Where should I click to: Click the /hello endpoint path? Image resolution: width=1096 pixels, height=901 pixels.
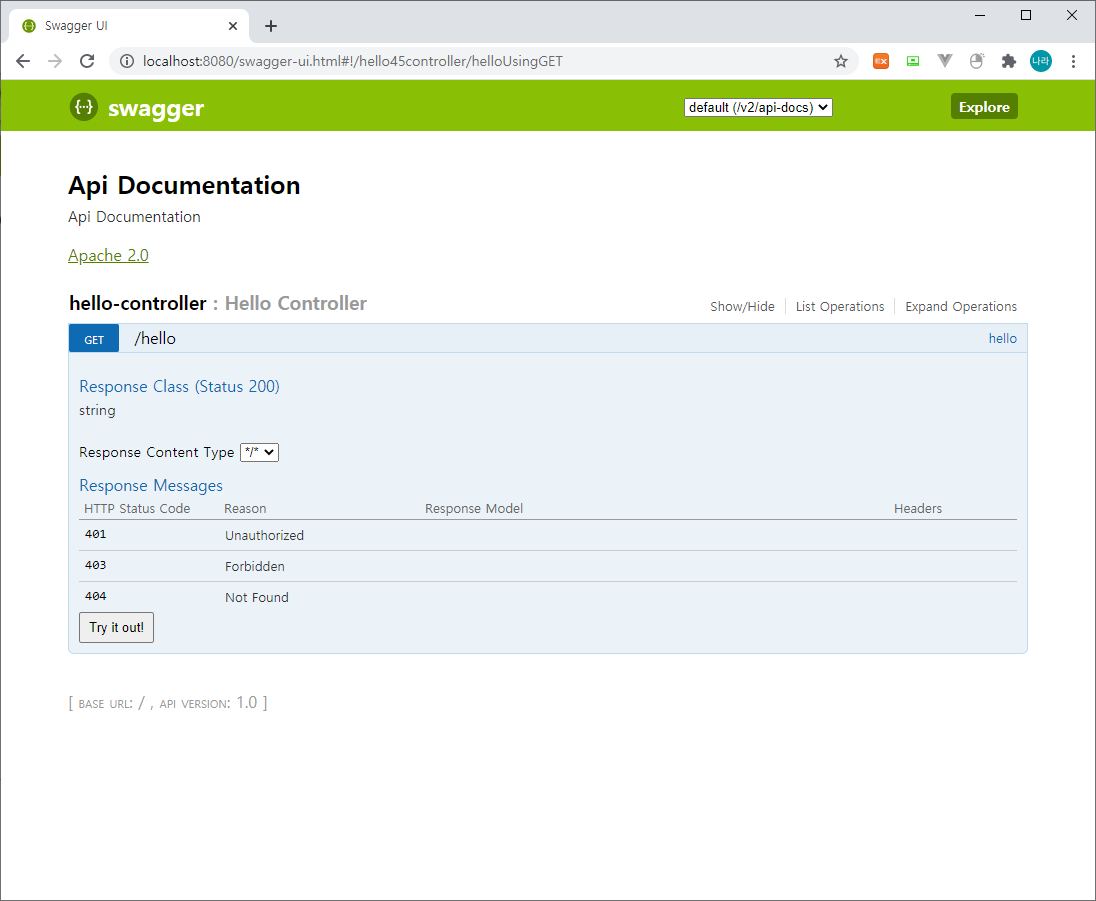tap(155, 338)
